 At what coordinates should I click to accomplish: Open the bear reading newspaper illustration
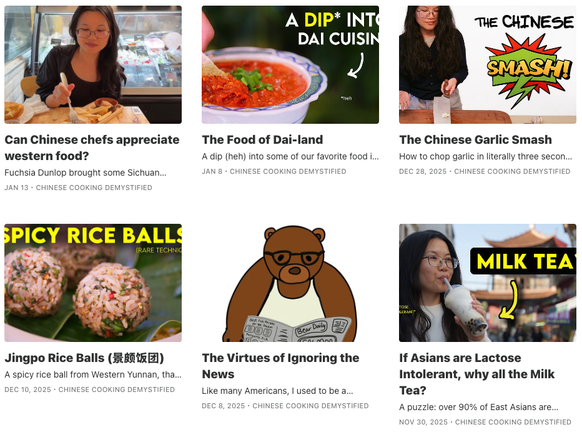point(290,283)
